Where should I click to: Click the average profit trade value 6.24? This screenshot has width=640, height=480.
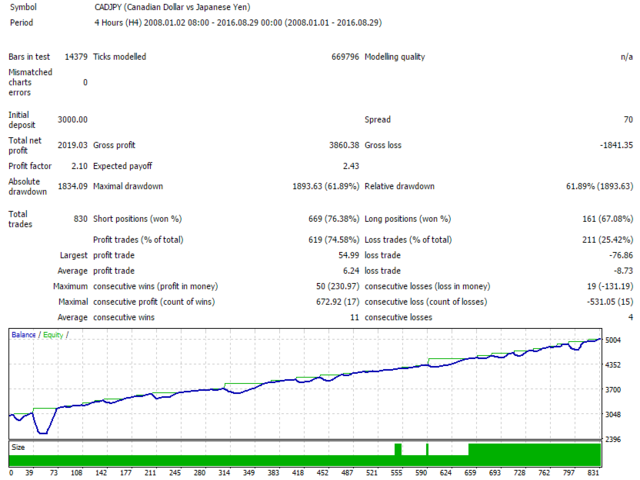351,271
